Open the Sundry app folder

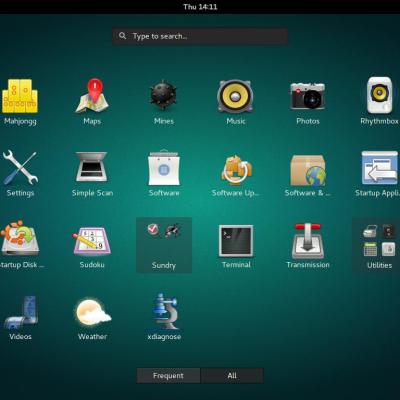(164, 245)
